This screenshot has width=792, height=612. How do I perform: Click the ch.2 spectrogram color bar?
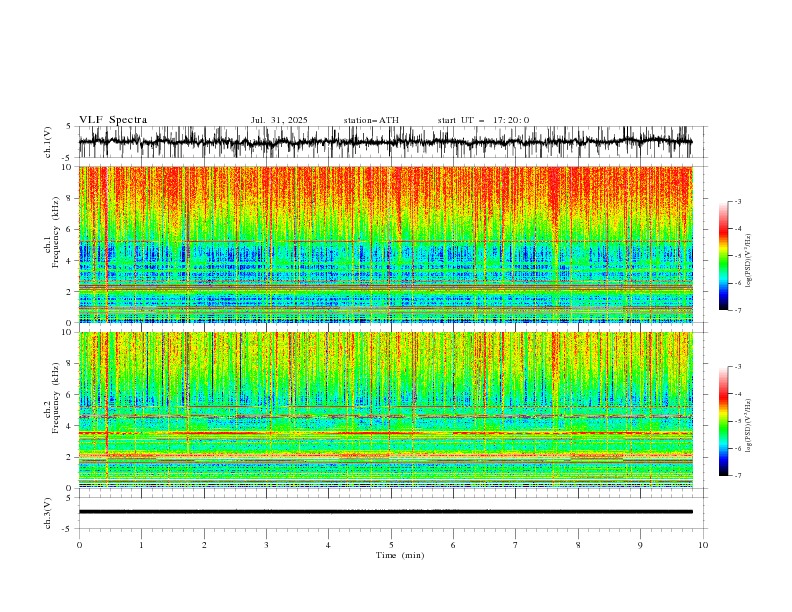coord(723,421)
